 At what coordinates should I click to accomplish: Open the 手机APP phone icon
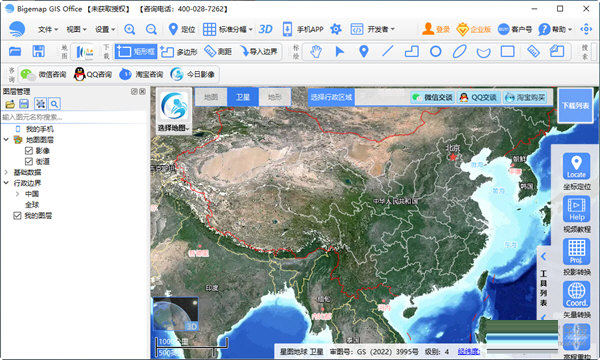pyautogui.click(x=287, y=29)
